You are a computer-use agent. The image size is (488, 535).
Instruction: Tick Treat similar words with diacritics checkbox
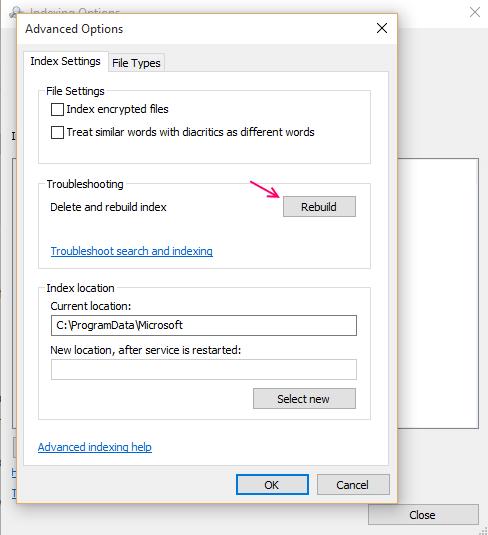[x=57, y=132]
